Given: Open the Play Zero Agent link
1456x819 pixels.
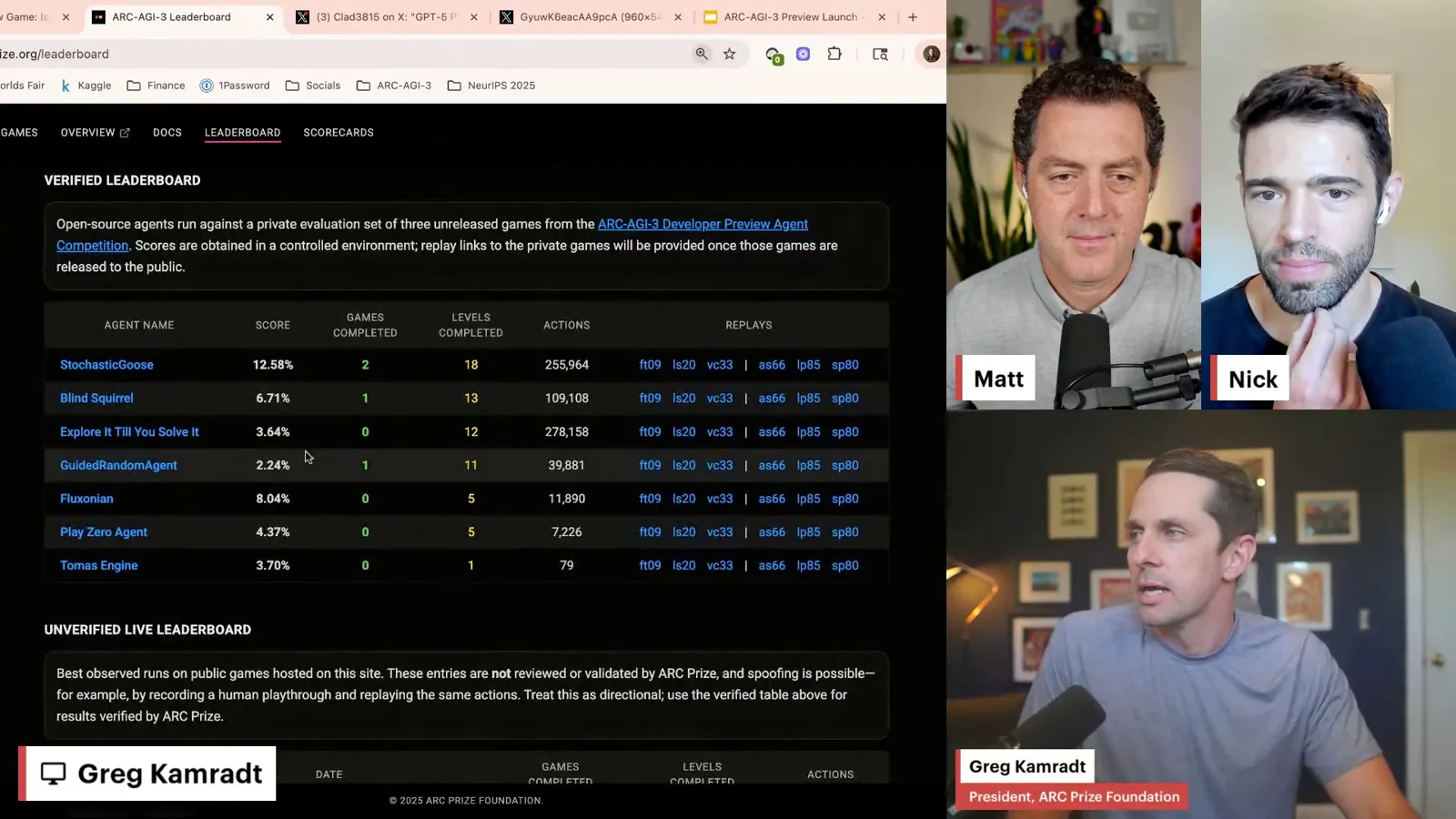Looking at the screenshot, I should (104, 532).
